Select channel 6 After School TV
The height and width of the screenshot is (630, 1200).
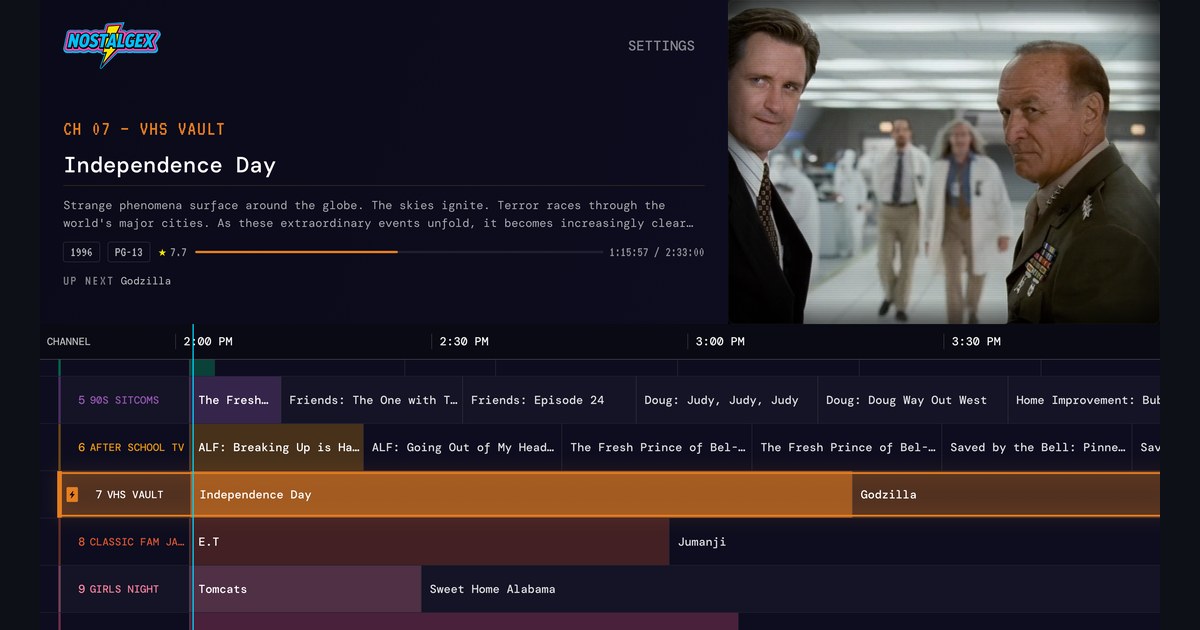pos(126,447)
